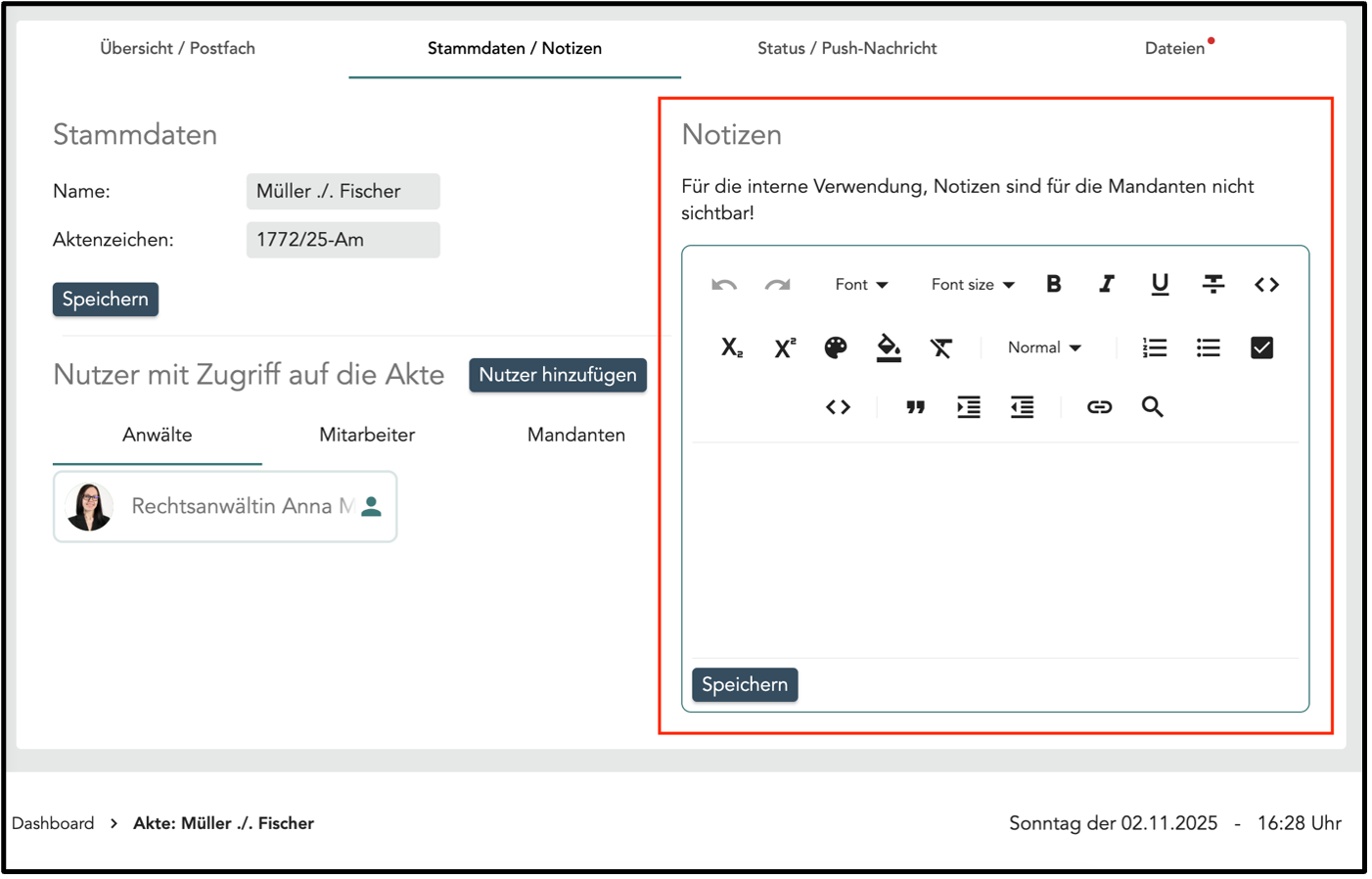Save notes with Speichern button in editor

tap(745, 684)
